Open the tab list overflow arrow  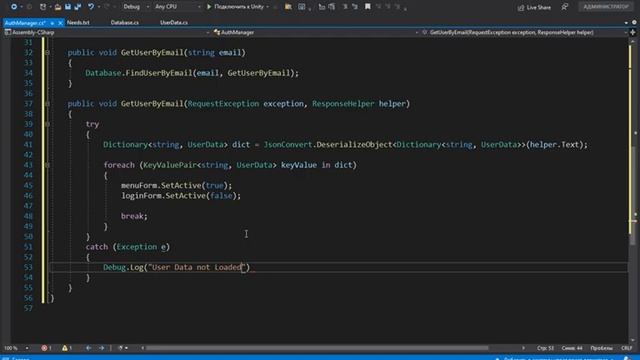click(626, 22)
